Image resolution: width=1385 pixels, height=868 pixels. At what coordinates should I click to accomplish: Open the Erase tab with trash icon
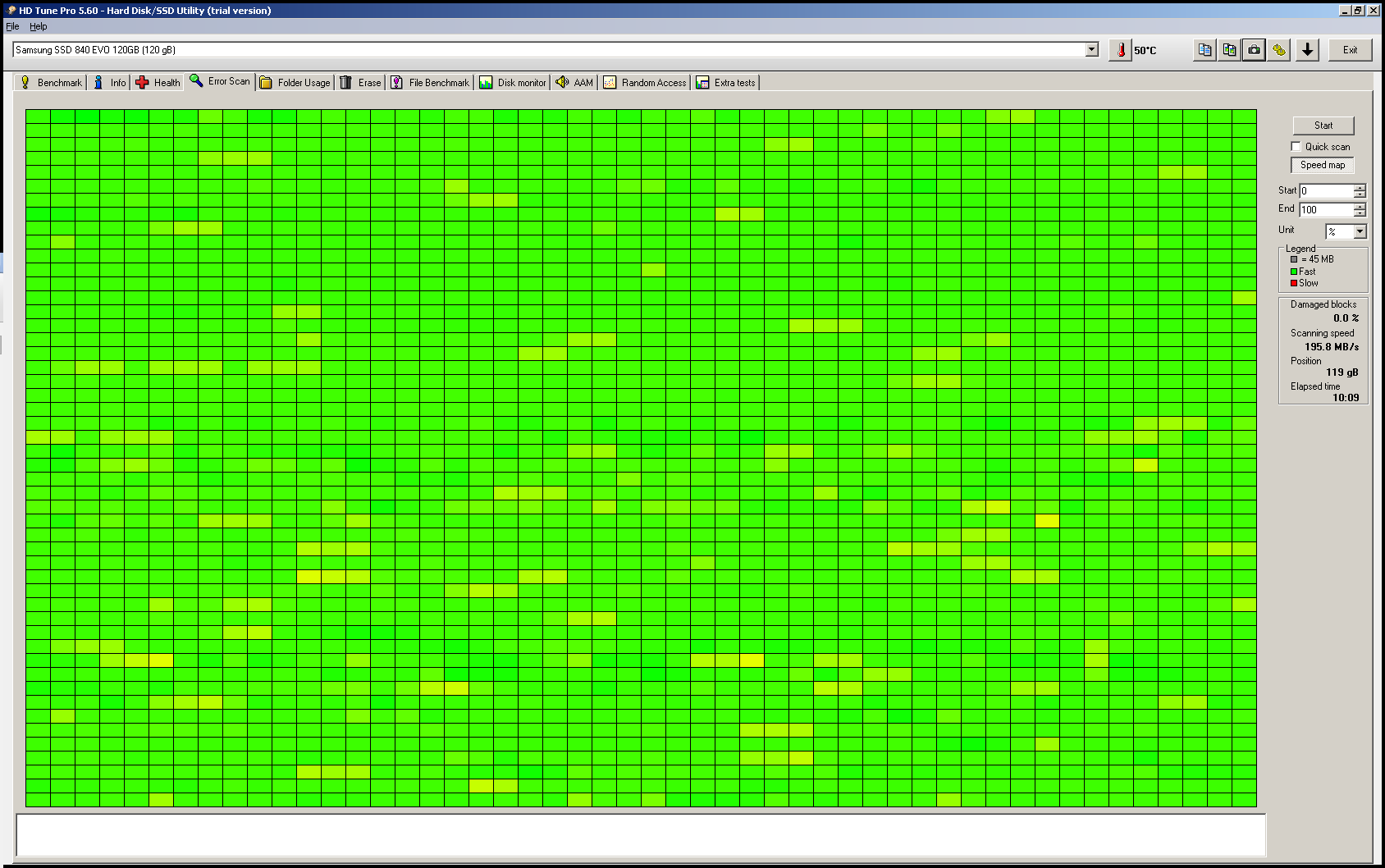(x=360, y=82)
